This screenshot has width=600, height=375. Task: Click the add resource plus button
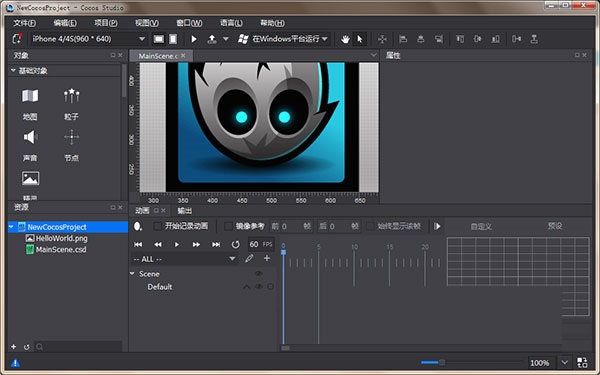(x=13, y=347)
